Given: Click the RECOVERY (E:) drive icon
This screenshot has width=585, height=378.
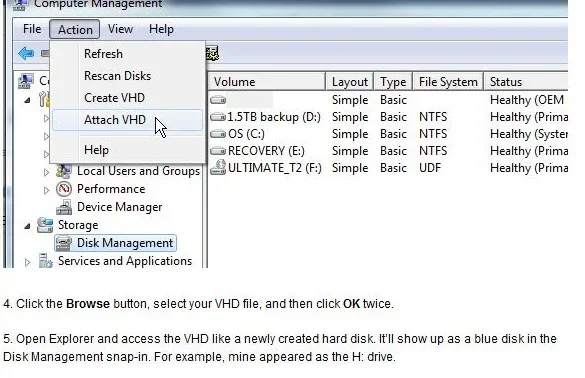Looking at the screenshot, I should (218, 151).
